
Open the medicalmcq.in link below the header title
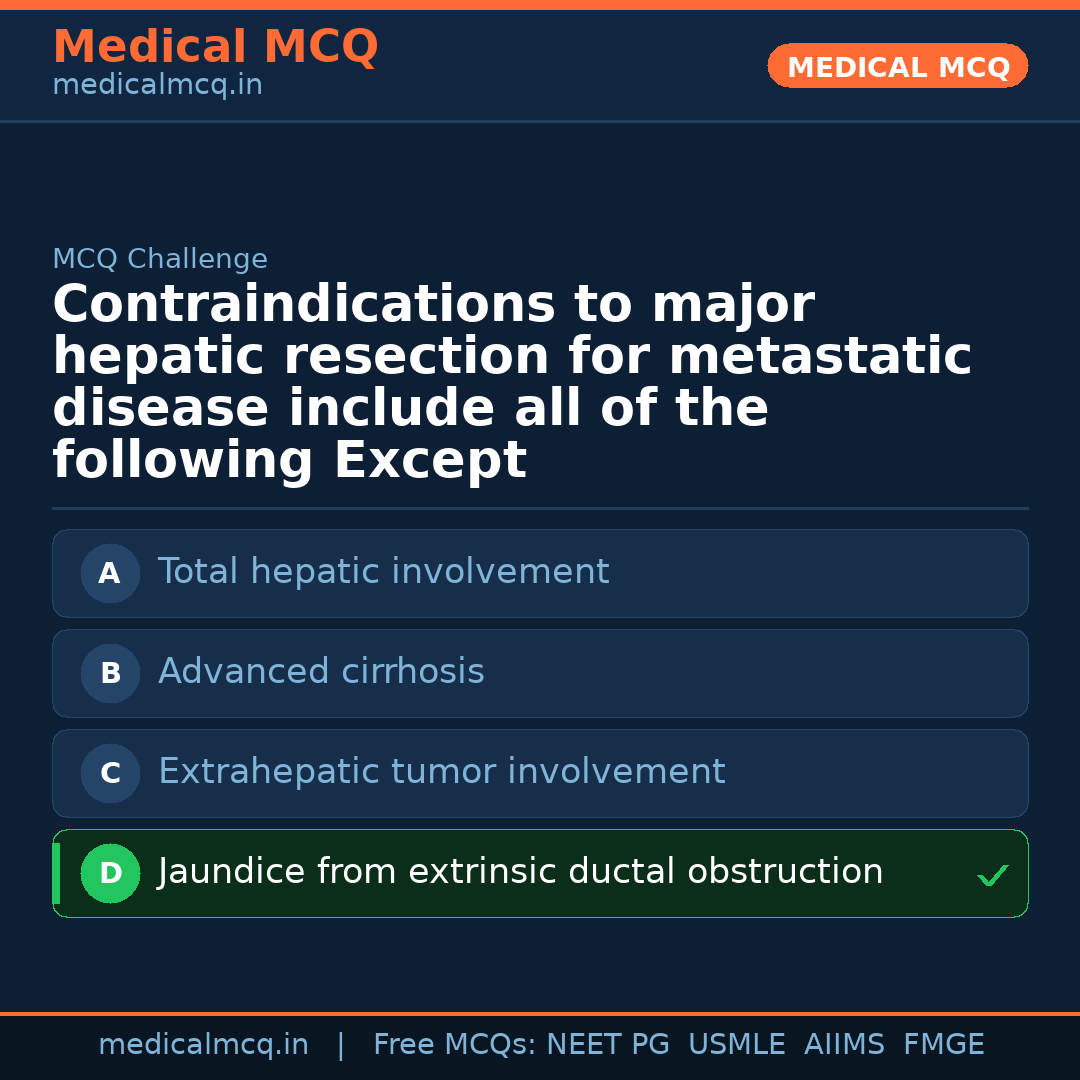(157, 86)
